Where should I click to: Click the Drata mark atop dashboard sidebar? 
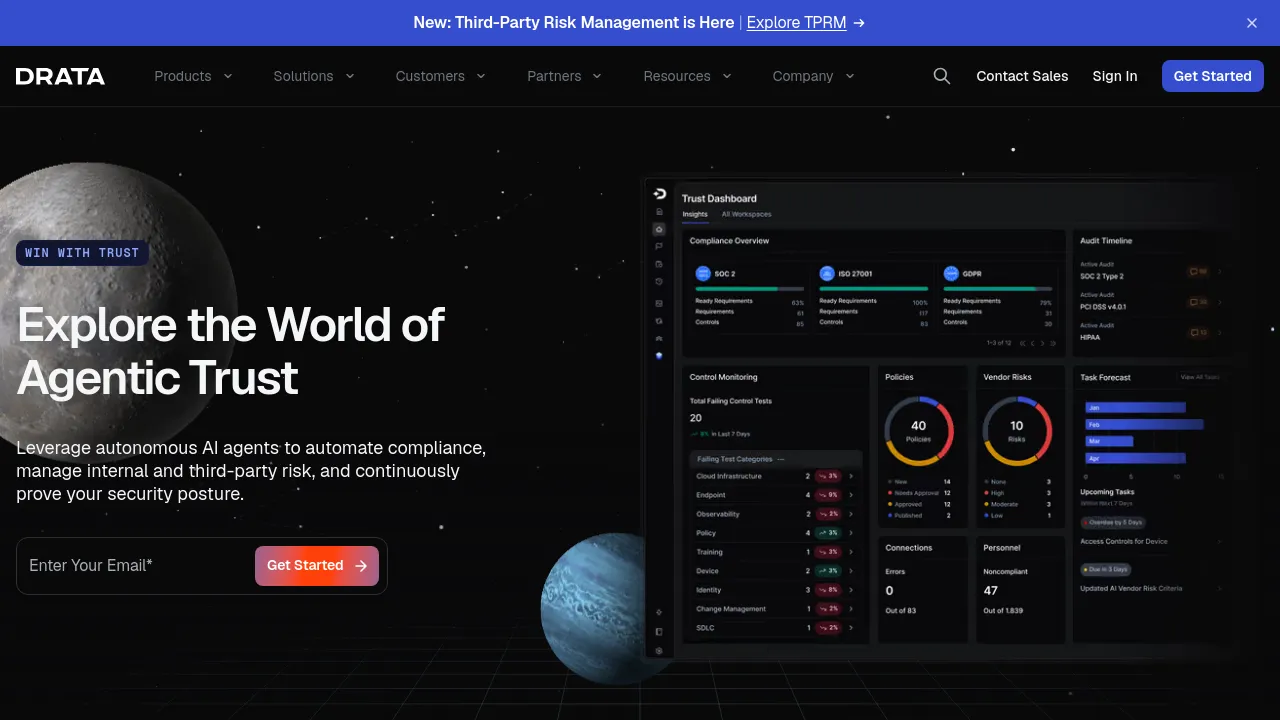(659, 194)
